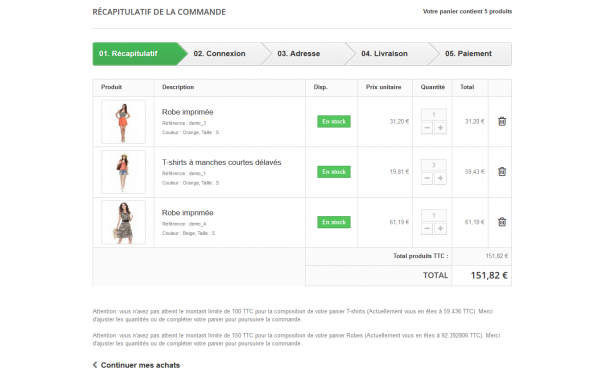Screen dimensions: 610x390
Task: Click Disp. column header
Action: click(x=321, y=87)
